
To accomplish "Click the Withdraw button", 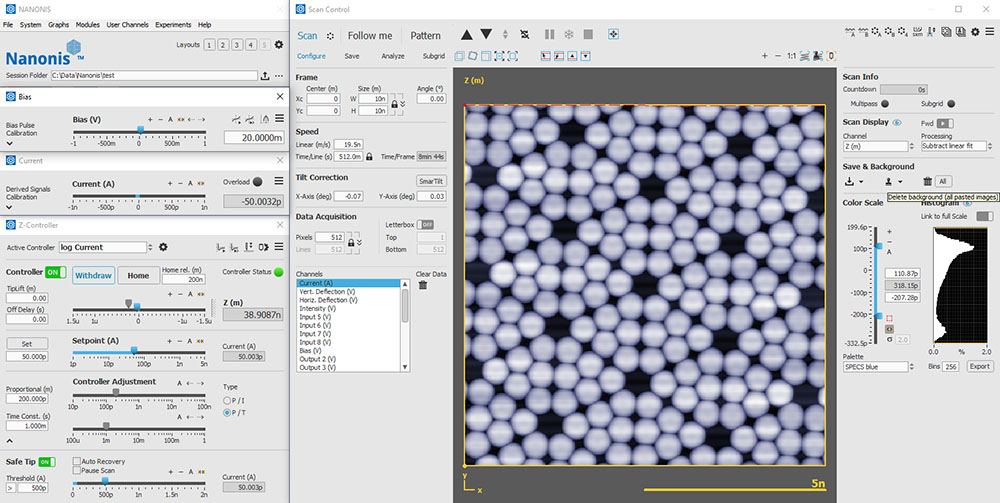I will click(93, 276).
